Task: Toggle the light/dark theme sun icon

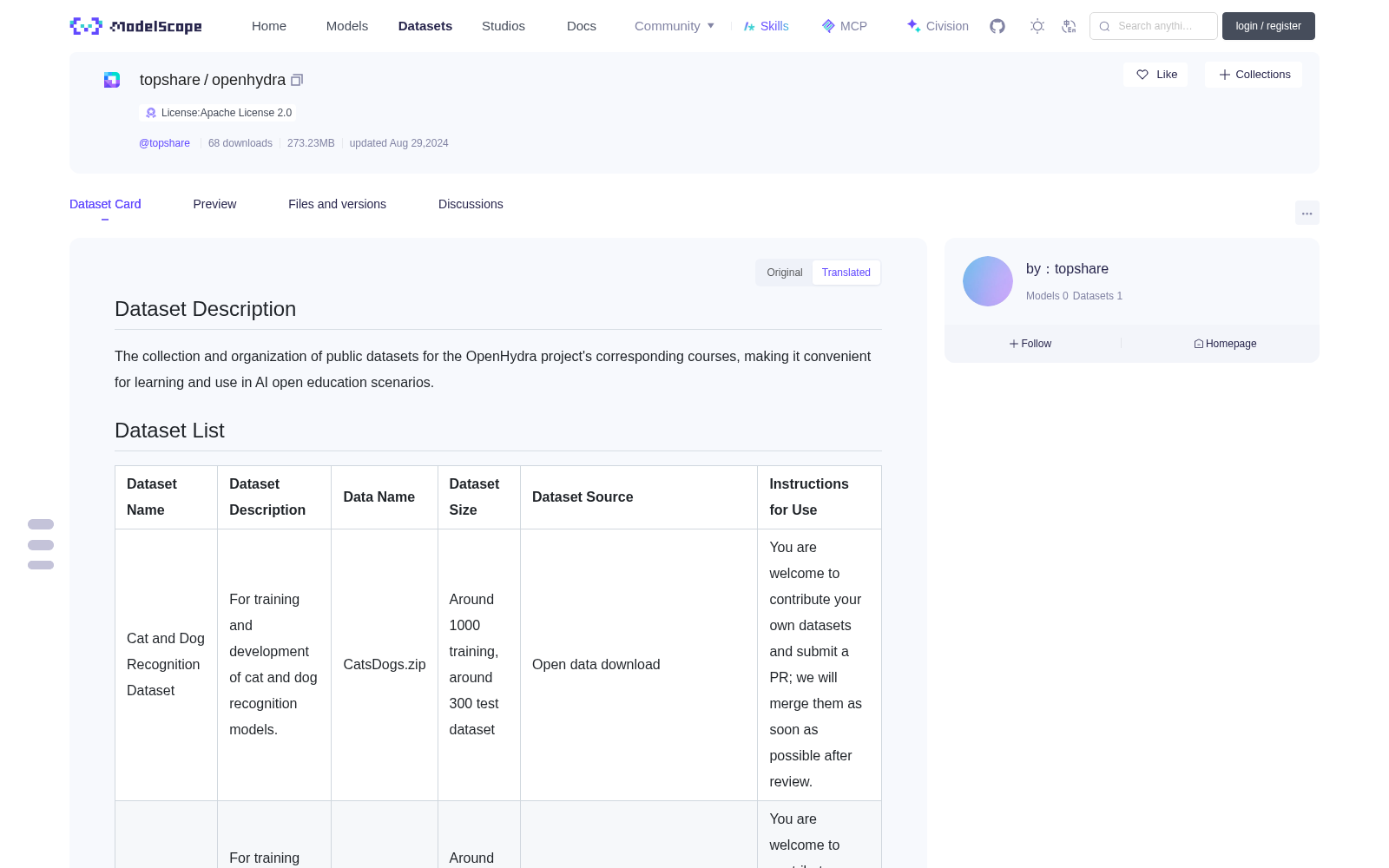Action: click(1037, 26)
